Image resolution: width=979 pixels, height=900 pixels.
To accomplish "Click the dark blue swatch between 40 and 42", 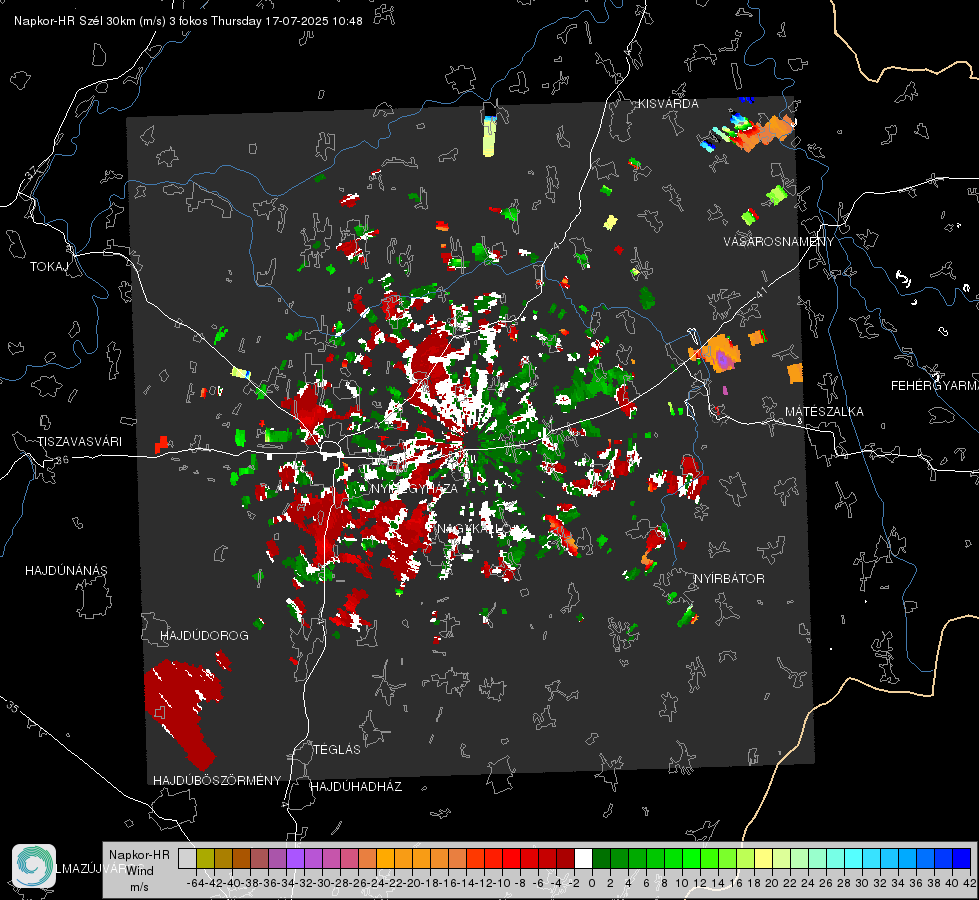I will 961,858.
